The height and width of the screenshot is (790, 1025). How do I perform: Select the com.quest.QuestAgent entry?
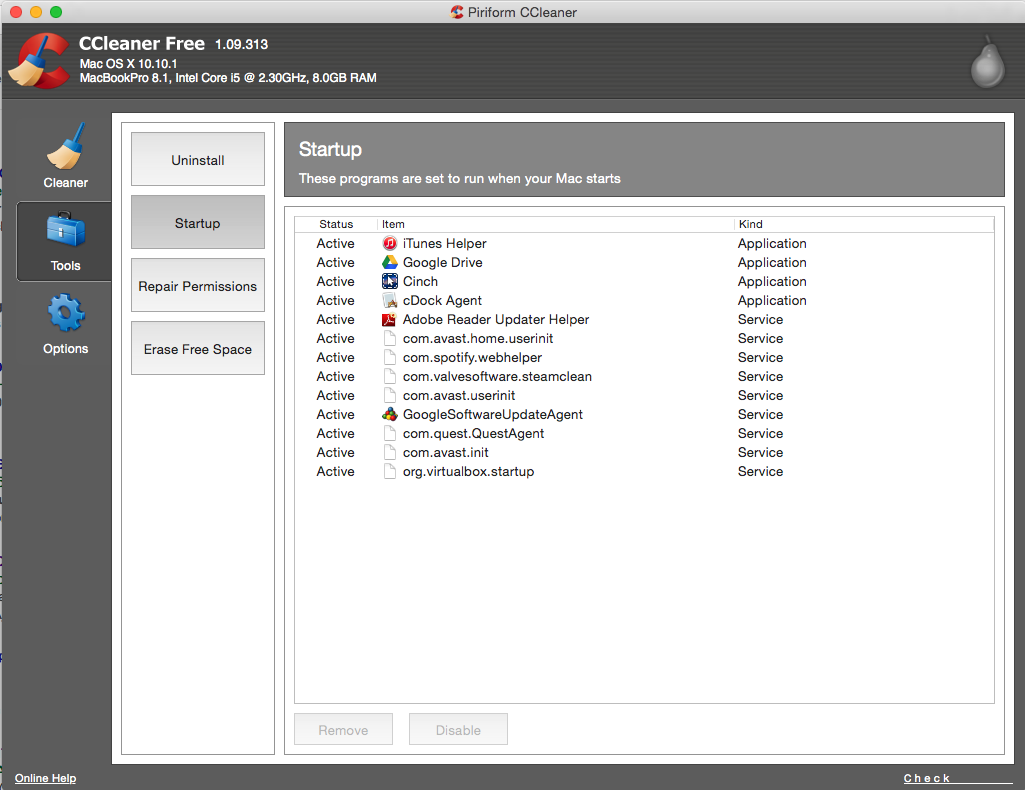644,433
